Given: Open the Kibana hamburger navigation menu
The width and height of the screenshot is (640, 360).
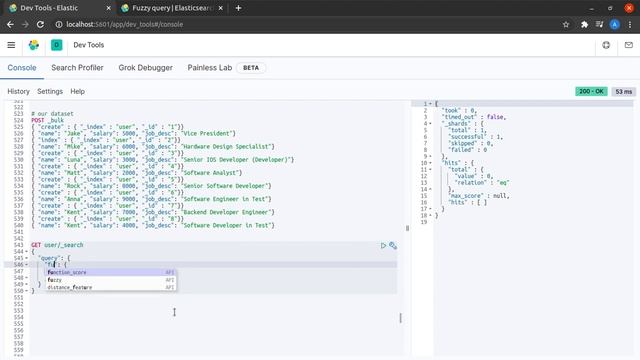Looking at the screenshot, I should [x=11, y=45].
